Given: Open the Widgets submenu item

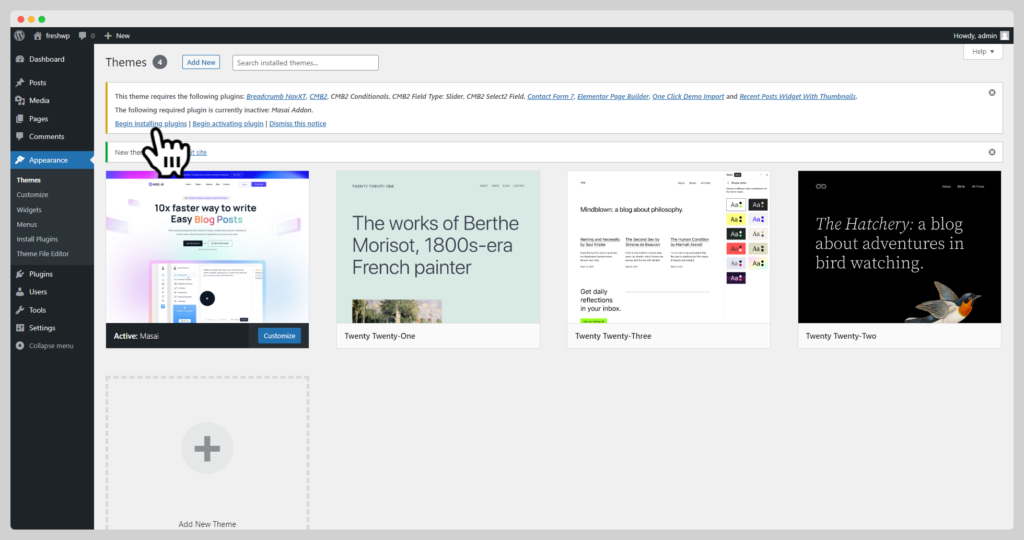Looking at the screenshot, I should pos(29,210).
